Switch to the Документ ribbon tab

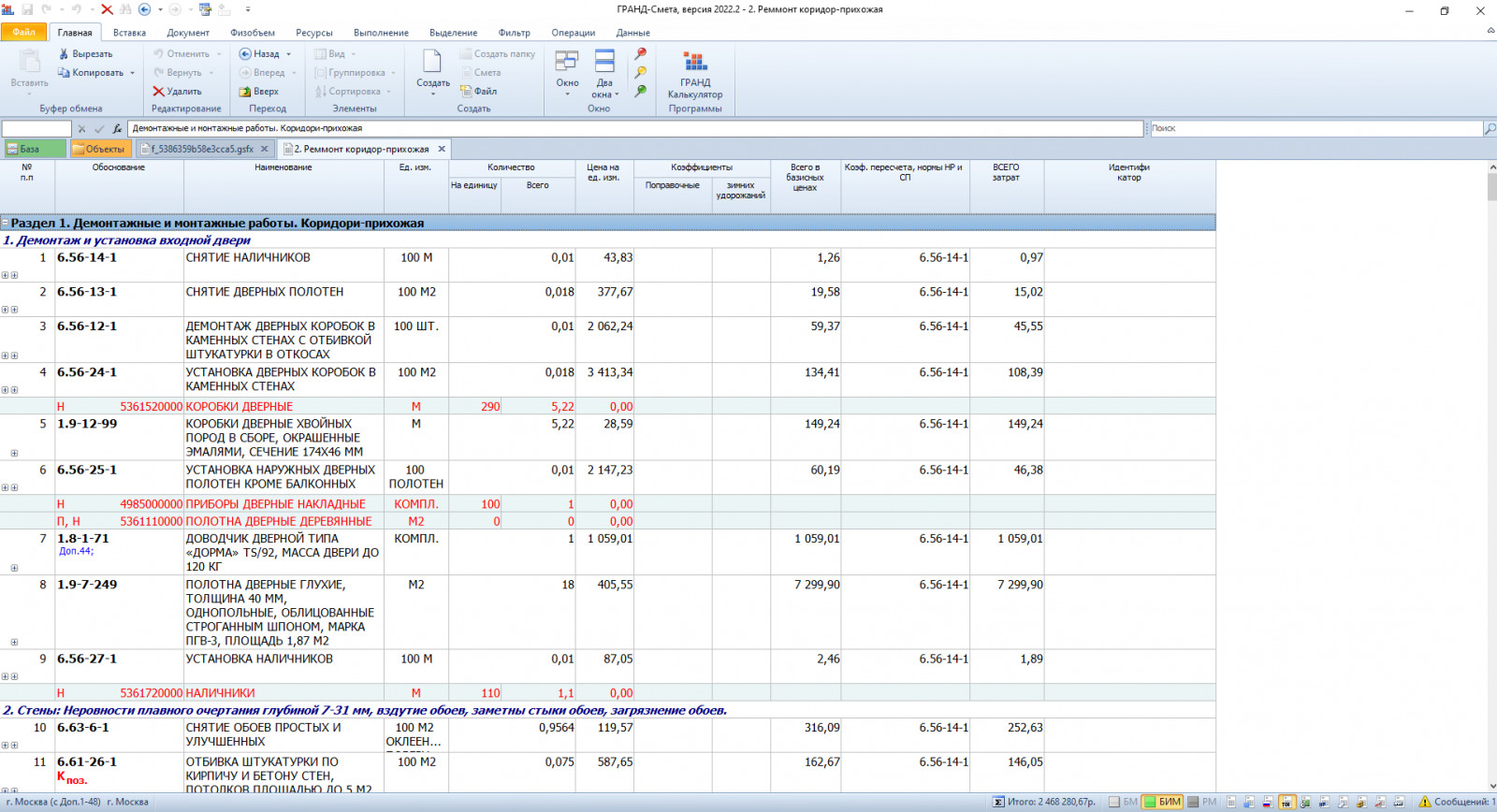tap(188, 33)
